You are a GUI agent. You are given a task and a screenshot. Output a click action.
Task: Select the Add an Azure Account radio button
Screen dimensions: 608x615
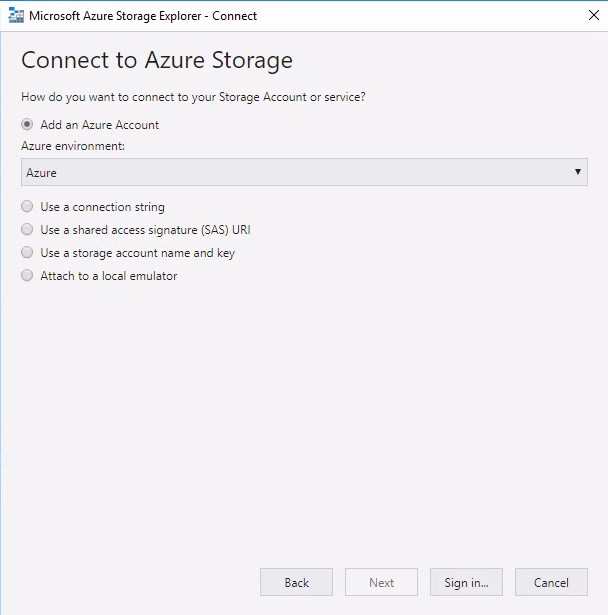pos(27,125)
